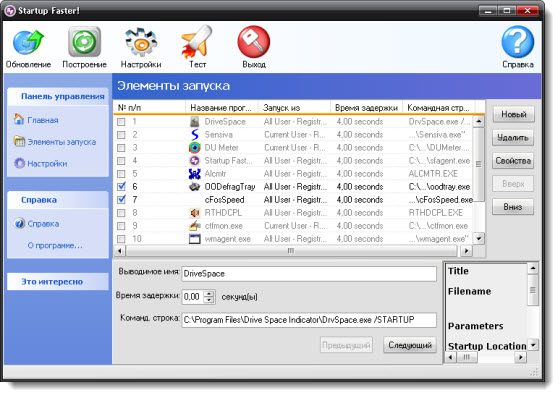
Task: Click the Sensiva program icon in row 2
Action: [194, 135]
